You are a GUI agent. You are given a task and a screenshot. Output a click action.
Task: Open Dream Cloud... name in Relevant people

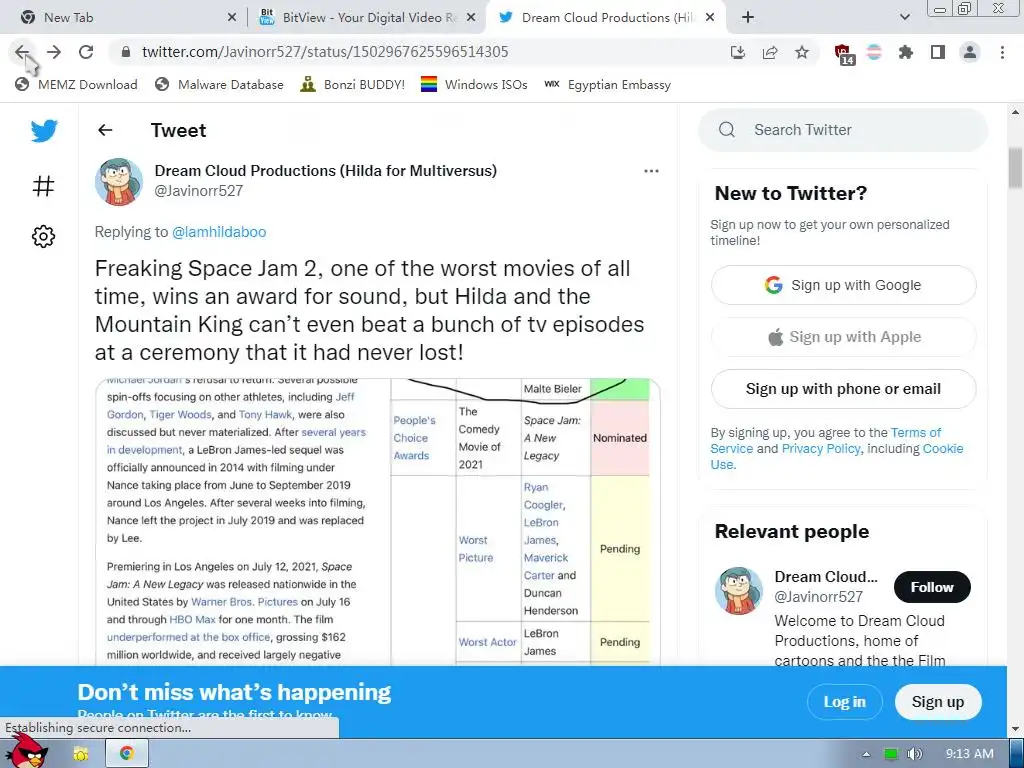coord(825,577)
